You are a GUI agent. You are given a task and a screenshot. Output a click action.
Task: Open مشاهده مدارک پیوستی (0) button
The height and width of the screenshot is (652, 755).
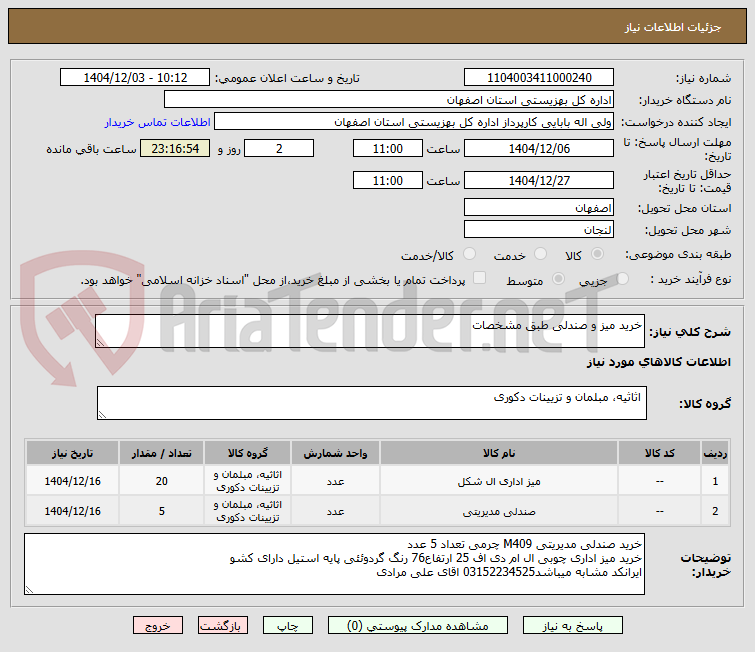(417, 626)
